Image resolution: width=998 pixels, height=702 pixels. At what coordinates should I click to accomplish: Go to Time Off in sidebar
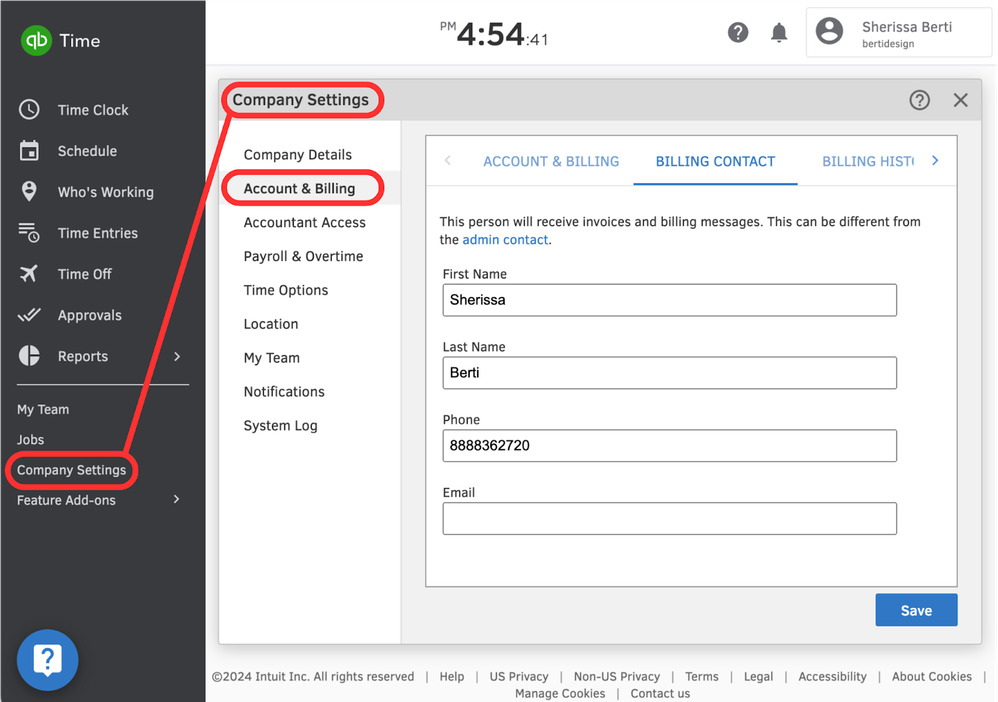[x=85, y=274]
